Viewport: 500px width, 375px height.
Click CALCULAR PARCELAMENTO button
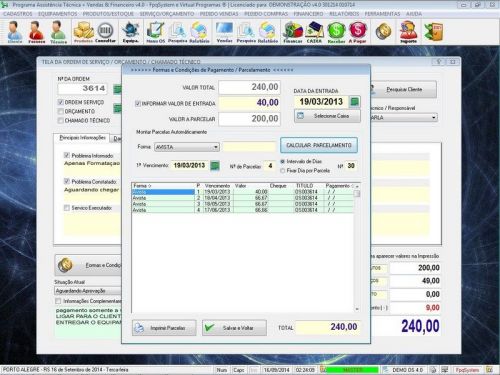click(319, 145)
